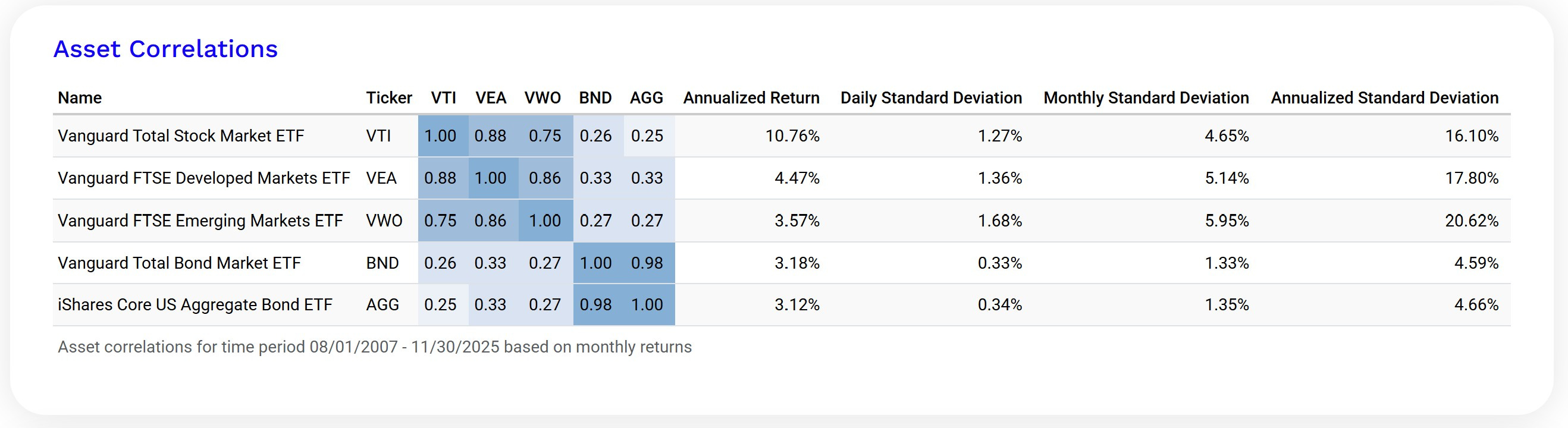Click the Name column header
Viewport: 1568px width, 428px height.
pos(80,98)
